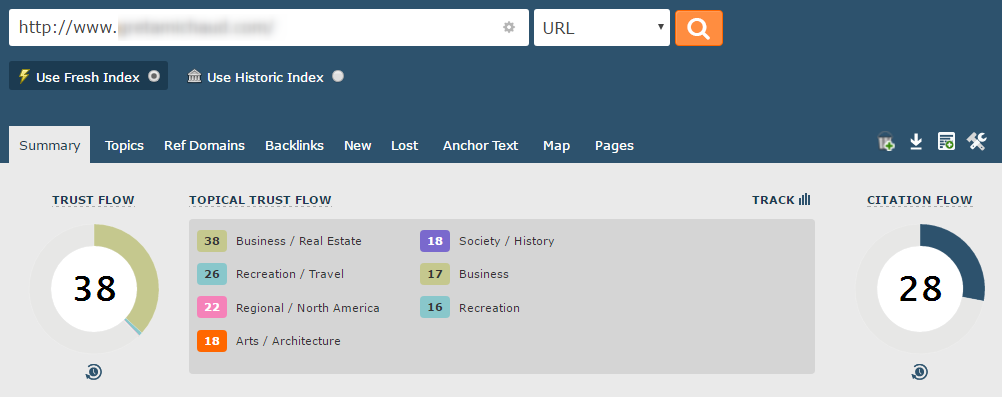Click the Citation Flow 28 donut chart
This screenshot has height=397, width=1002.
point(920,288)
